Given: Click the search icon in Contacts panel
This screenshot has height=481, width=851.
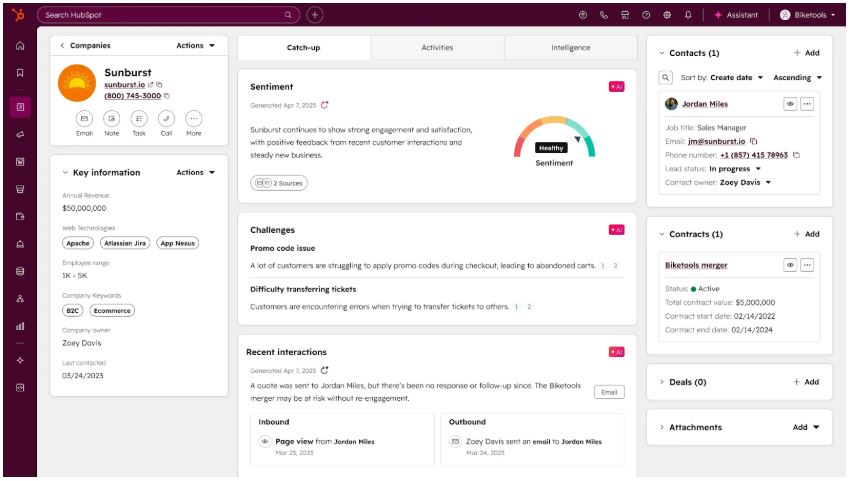Looking at the screenshot, I should [x=665, y=78].
